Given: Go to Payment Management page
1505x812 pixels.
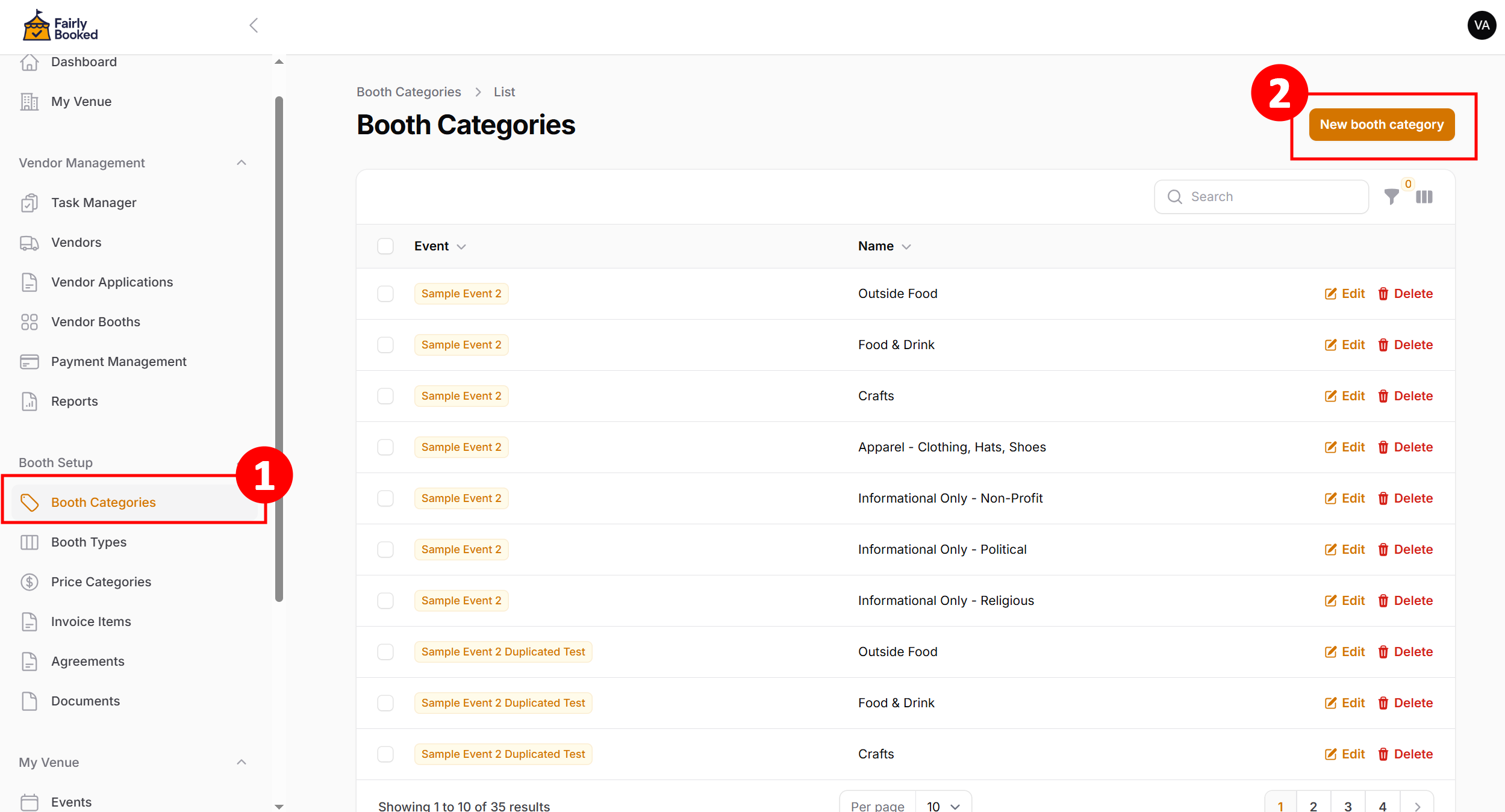Looking at the screenshot, I should pos(119,362).
